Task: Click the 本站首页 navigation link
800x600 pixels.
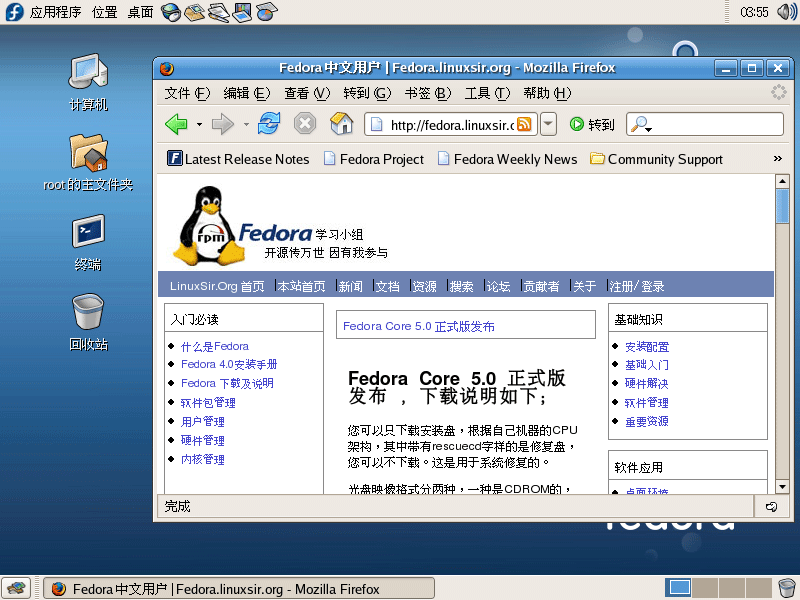Action: coord(302,286)
